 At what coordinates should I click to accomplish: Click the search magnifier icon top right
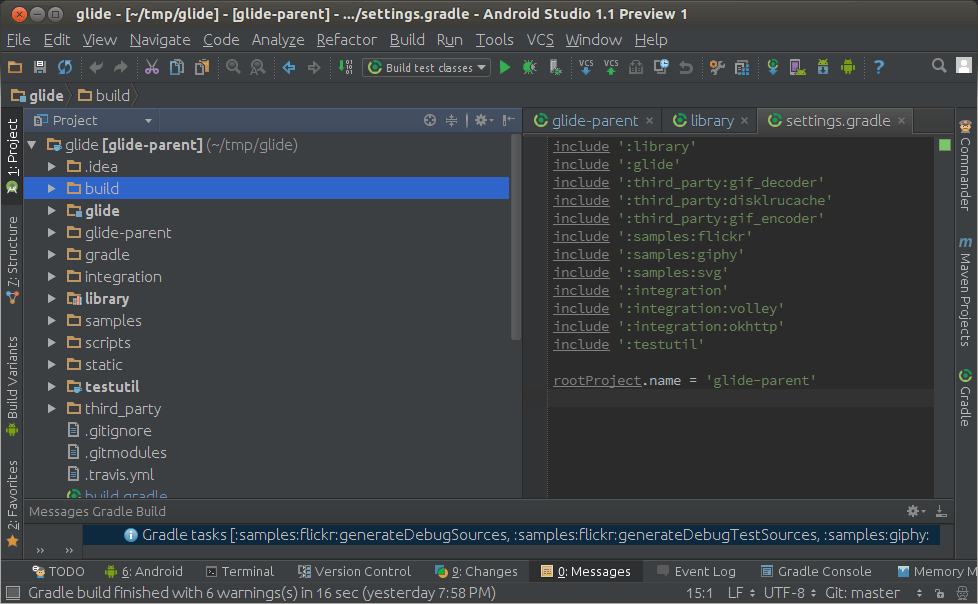pos(938,66)
